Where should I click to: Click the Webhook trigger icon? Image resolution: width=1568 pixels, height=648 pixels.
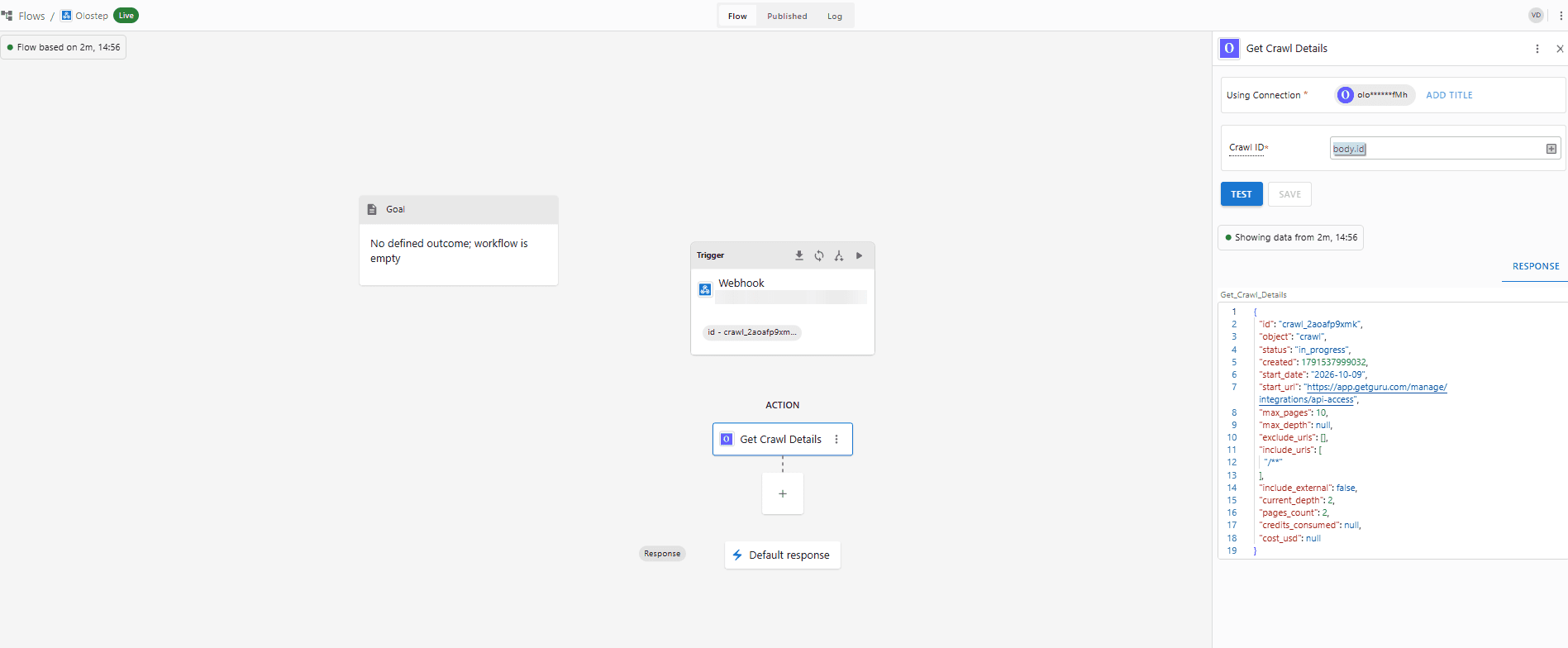(x=705, y=289)
